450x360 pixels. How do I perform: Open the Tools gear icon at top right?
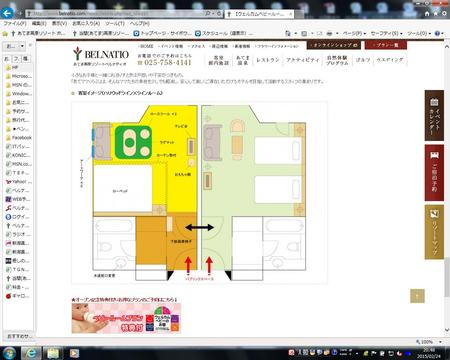[445, 13]
